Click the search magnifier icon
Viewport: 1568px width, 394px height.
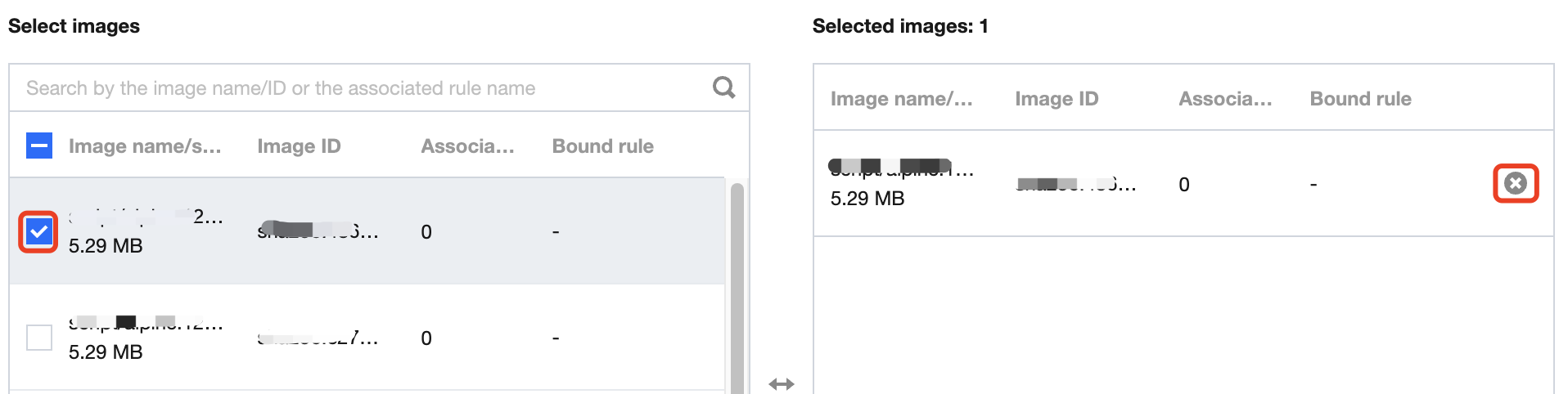(723, 87)
